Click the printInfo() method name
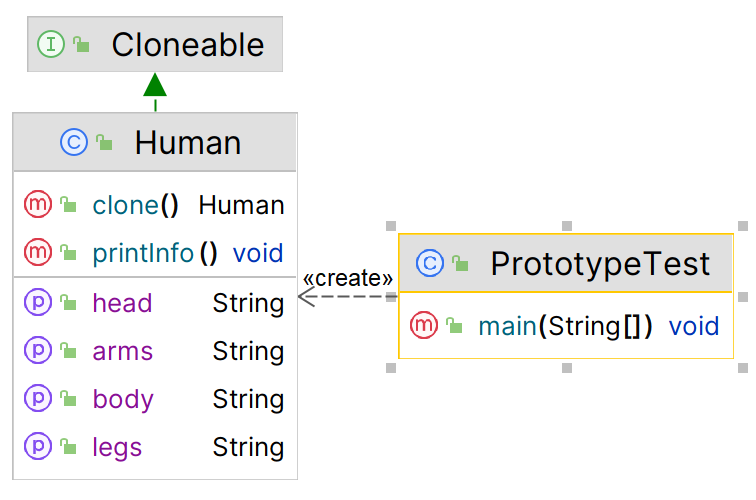The image size is (756, 500). click(143, 253)
